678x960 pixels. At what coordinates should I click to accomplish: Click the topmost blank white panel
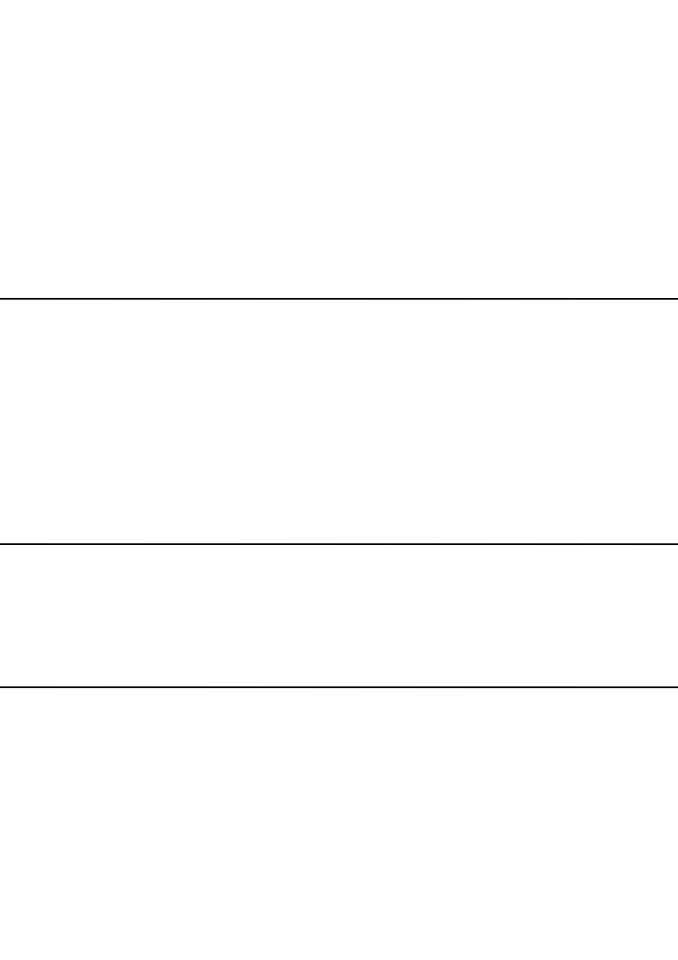click(339, 149)
